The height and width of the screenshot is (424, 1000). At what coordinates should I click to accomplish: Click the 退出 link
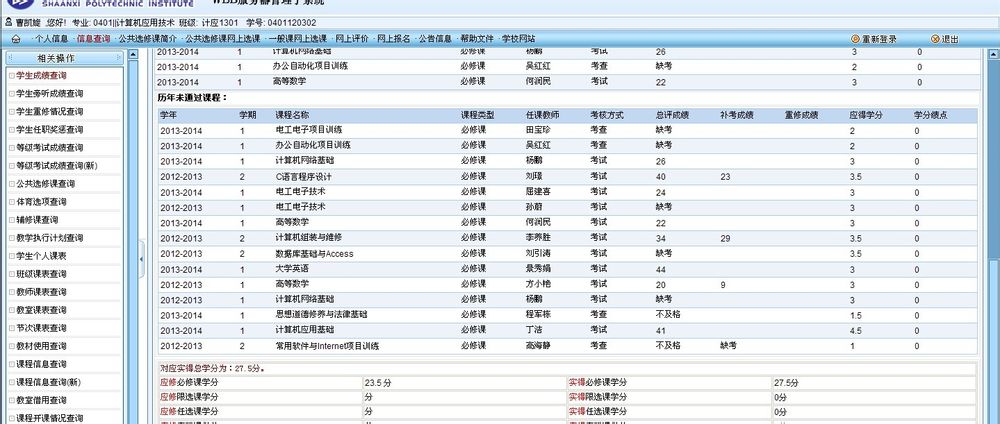[950, 40]
